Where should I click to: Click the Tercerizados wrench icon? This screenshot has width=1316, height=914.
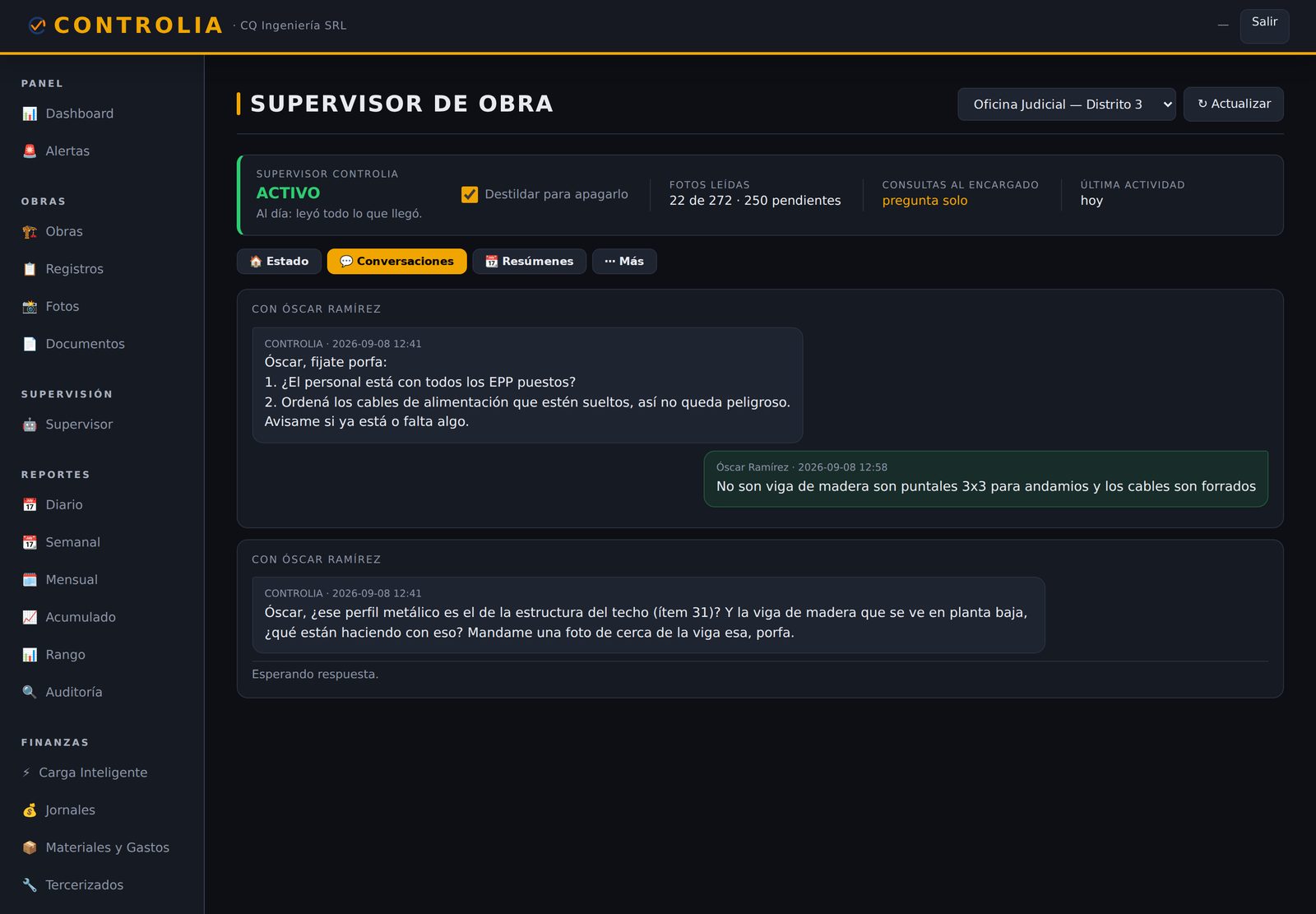(30, 885)
